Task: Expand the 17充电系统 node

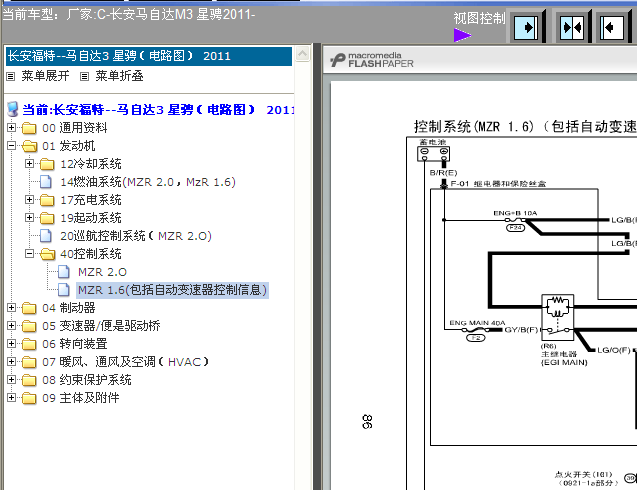Action: click(29, 199)
